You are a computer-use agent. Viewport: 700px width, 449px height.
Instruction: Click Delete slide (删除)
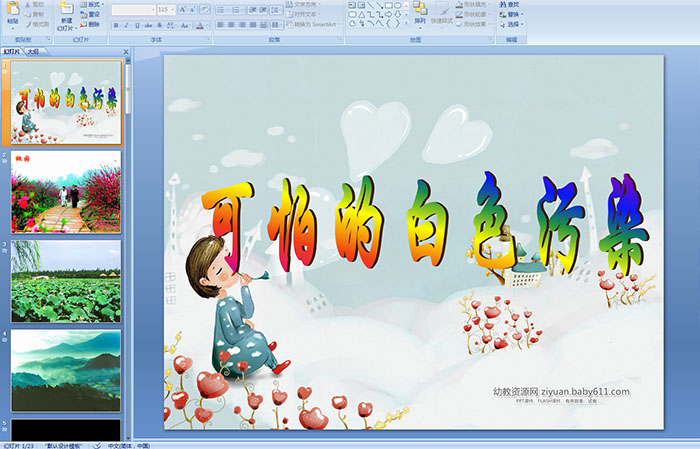click(x=90, y=24)
